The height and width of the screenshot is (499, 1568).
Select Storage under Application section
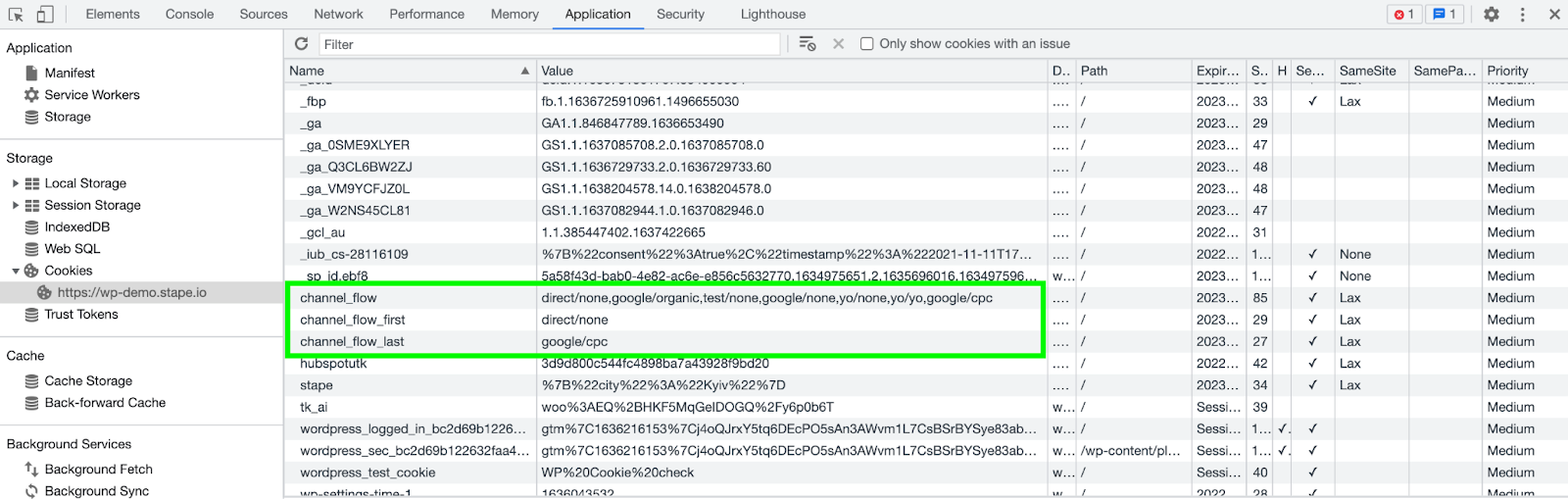click(x=67, y=116)
